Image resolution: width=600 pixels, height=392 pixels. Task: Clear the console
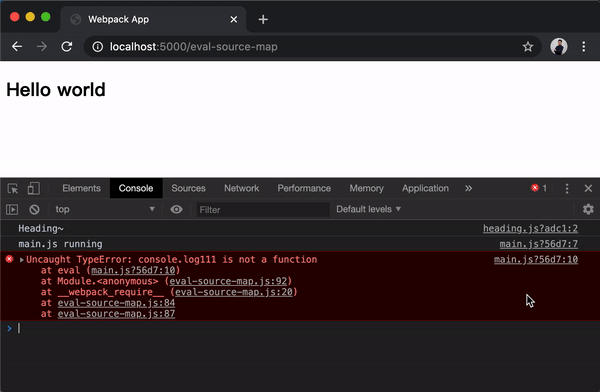click(x=34, y=209)
